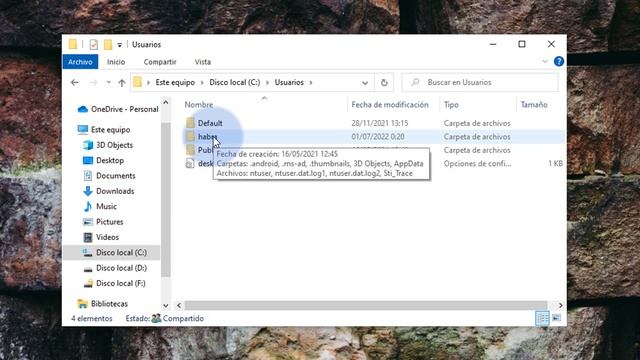This screenshot has width=640, height=360.
Task: Click the horizontal scrollbar right arrow
Action: 560,305
